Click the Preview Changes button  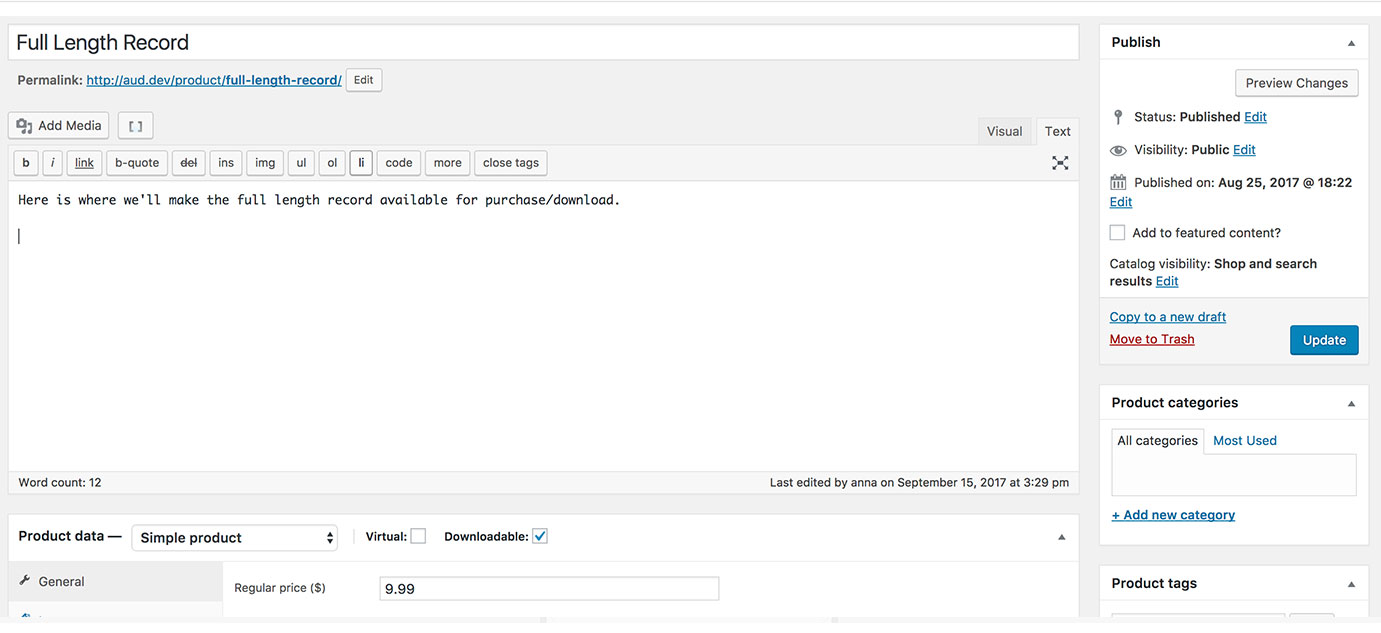1297,83
